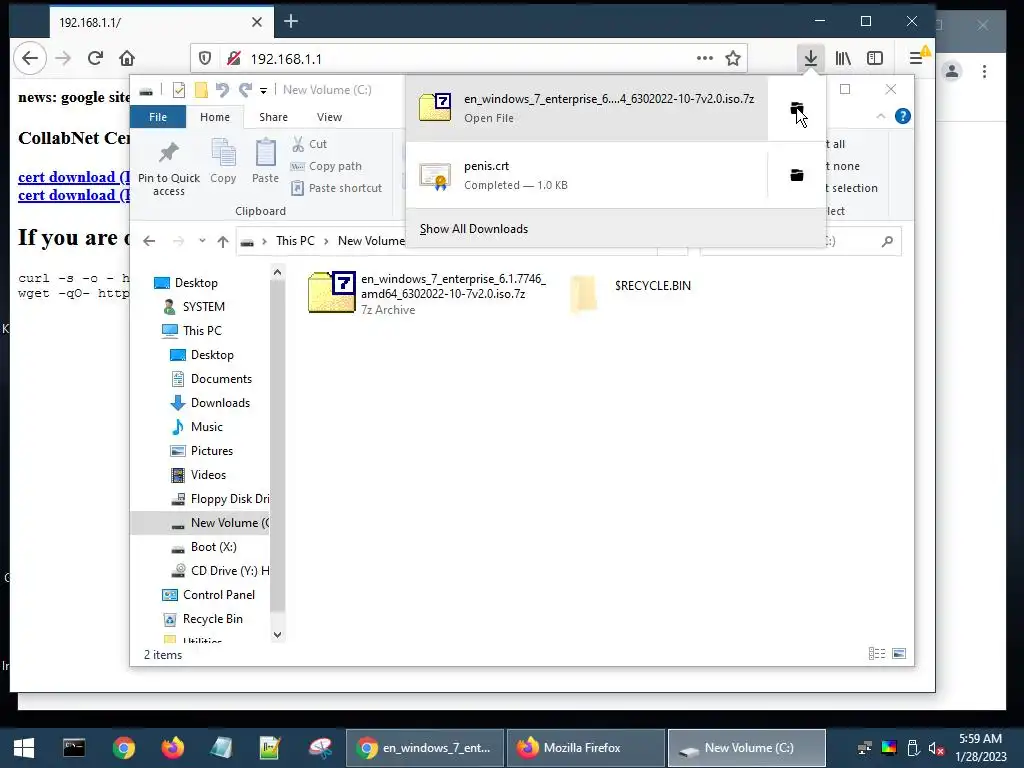1024x768 pixels.
Task: Click the navigation pane scroll up arrow
Action: click(x=278, y=272)
